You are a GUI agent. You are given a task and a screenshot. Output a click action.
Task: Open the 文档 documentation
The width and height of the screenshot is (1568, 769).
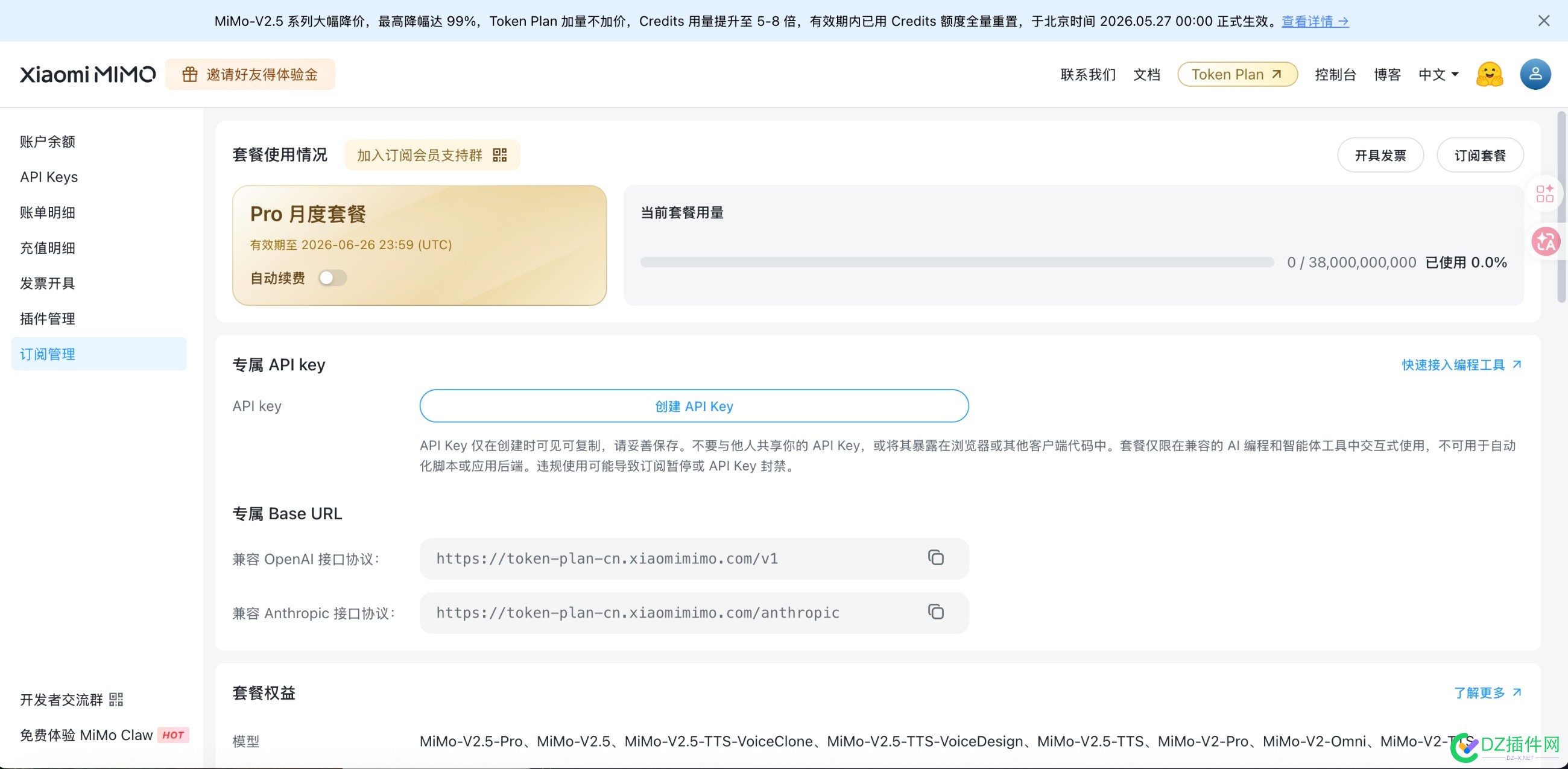click(x=1146, y=74)
